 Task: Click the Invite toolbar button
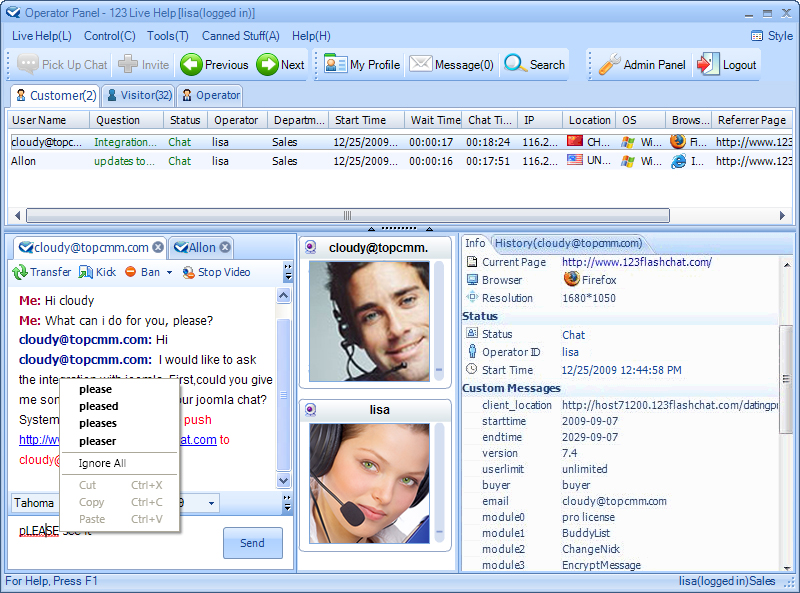tap(144, 65)
